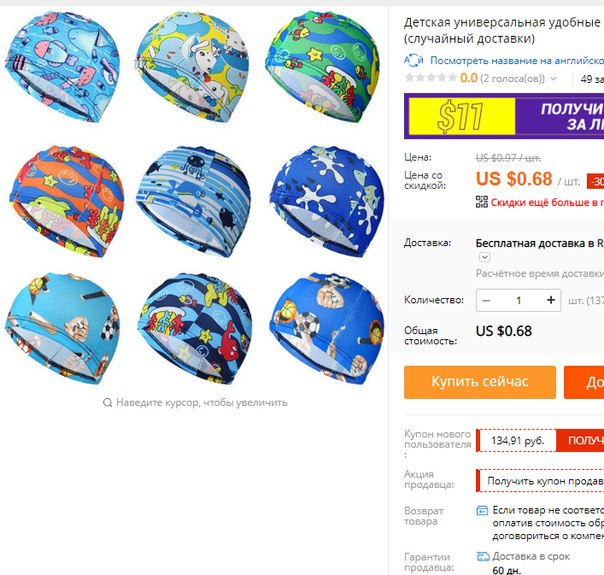Click the -30% discount badge
This screenshot has width=604, height=575.
(x=595, y=181)
